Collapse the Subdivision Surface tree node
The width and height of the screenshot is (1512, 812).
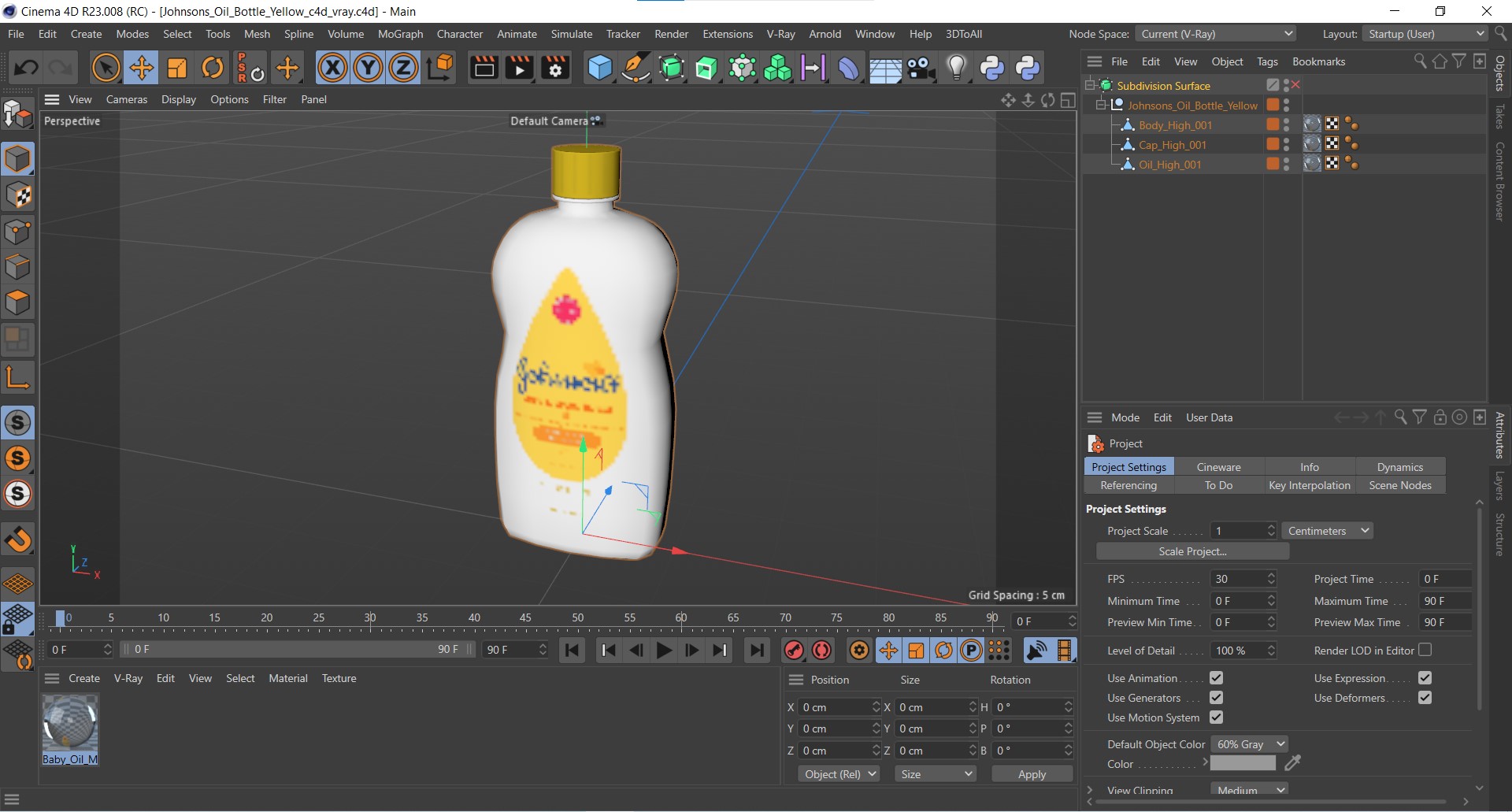pos(1091,85)
